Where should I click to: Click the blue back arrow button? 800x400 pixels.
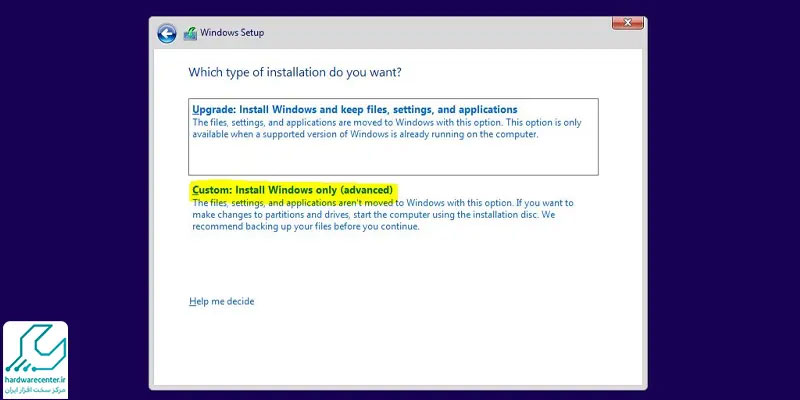(x=167, y=33)
